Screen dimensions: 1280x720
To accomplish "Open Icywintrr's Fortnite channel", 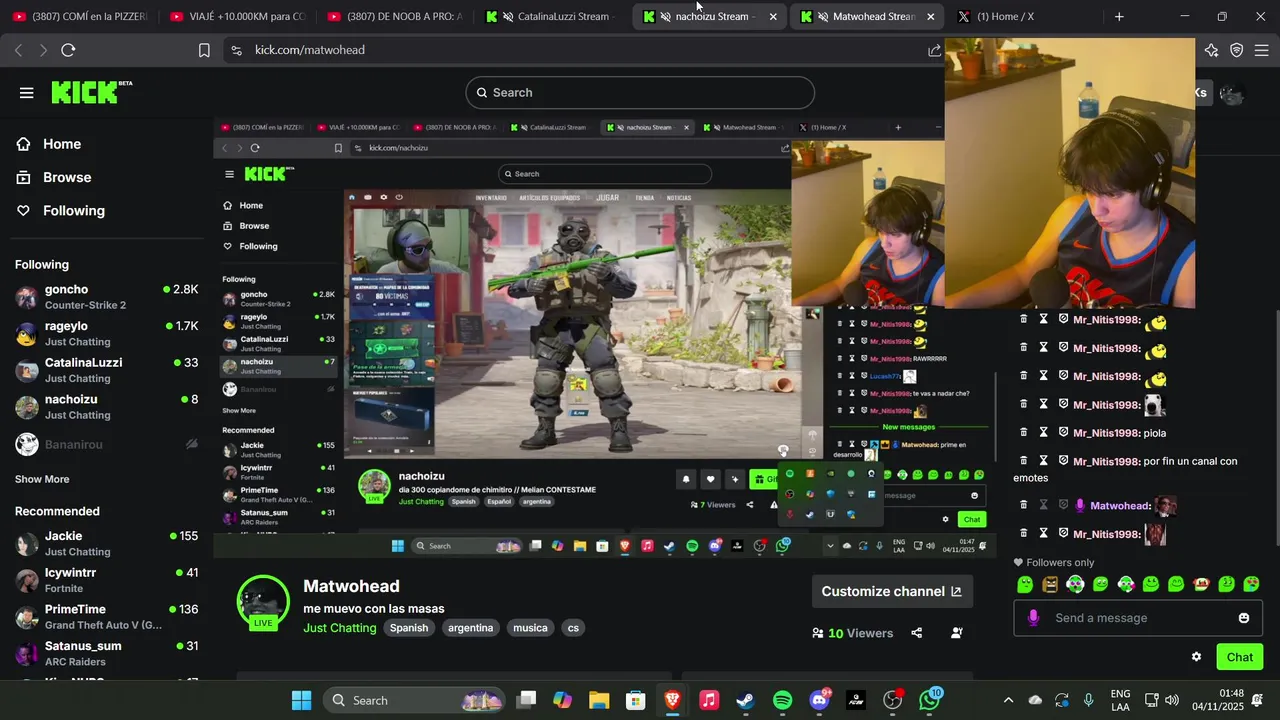I will tap(107, 580).
